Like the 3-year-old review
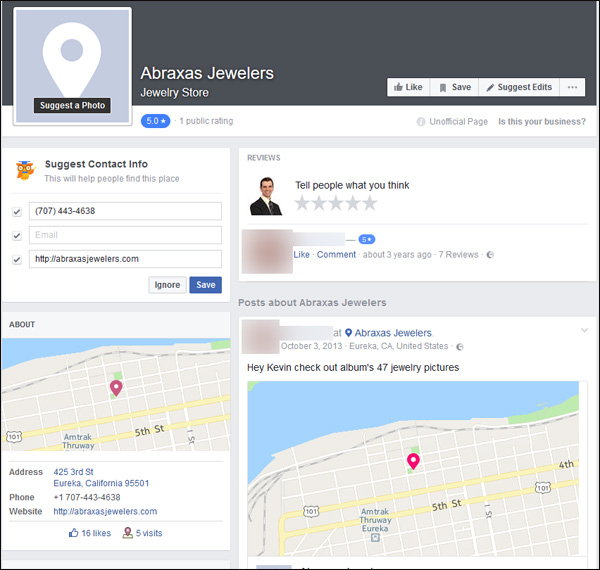Image resolution: width=600 pixels, height=570 pixels. coord(302,255)
